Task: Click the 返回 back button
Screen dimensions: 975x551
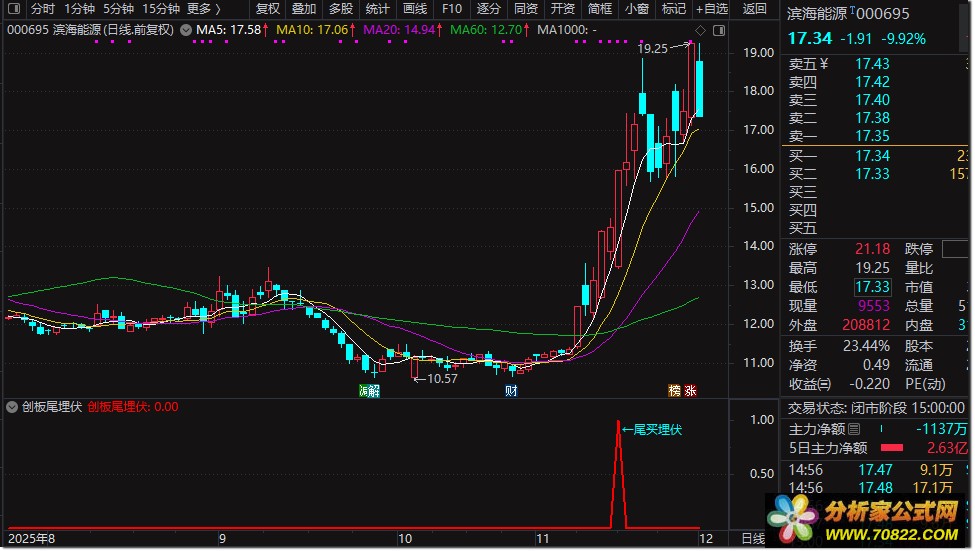Action: coord(754,9)
